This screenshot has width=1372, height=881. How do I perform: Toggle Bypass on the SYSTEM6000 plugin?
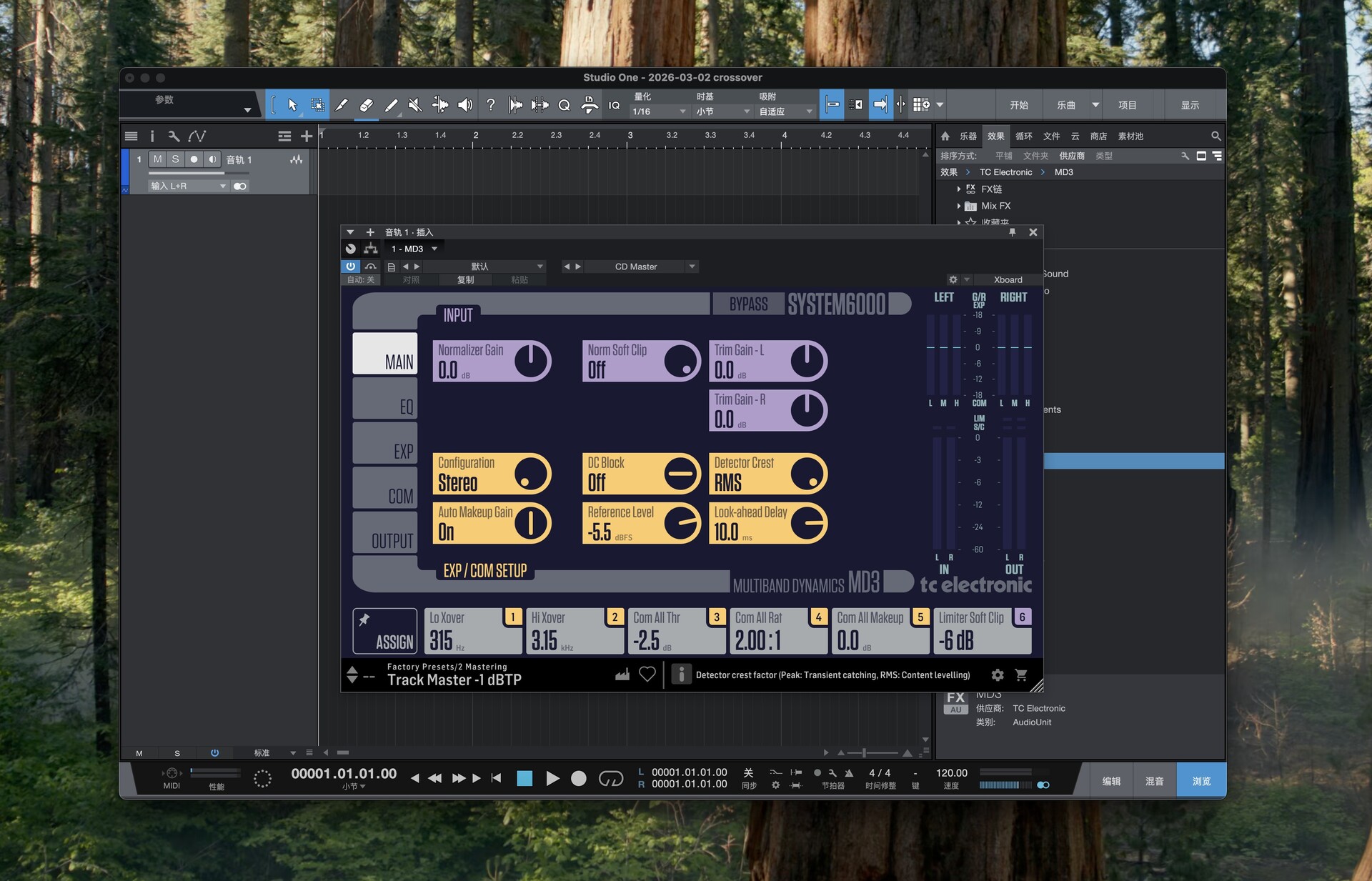747,304
